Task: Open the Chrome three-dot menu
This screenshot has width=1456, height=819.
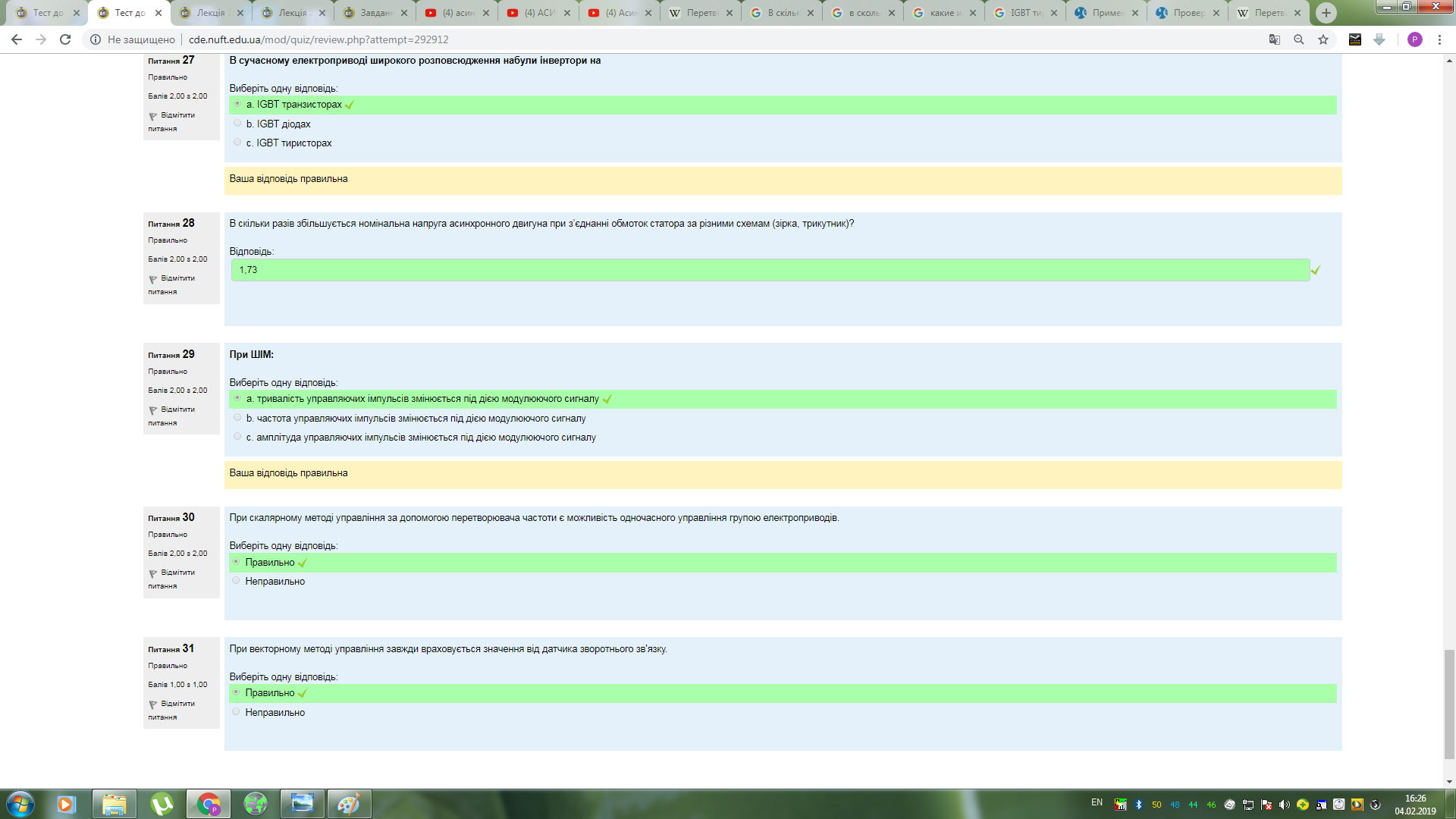Action: tap(1439, 39)
